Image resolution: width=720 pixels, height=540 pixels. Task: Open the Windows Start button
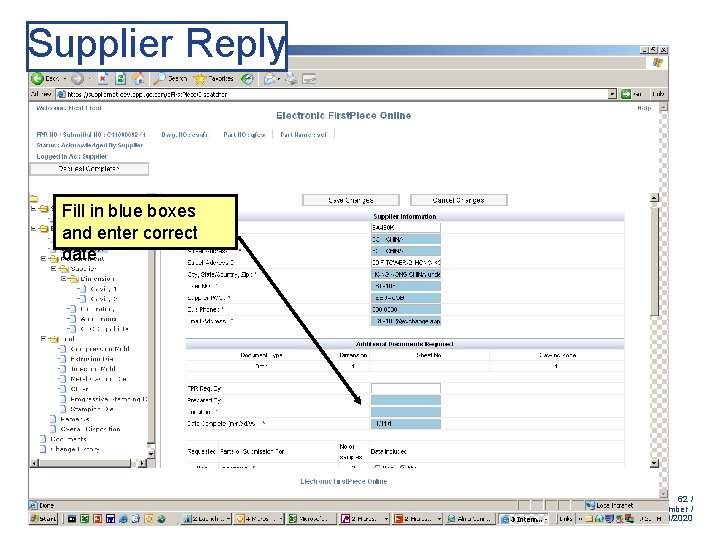tap(44, 519)
